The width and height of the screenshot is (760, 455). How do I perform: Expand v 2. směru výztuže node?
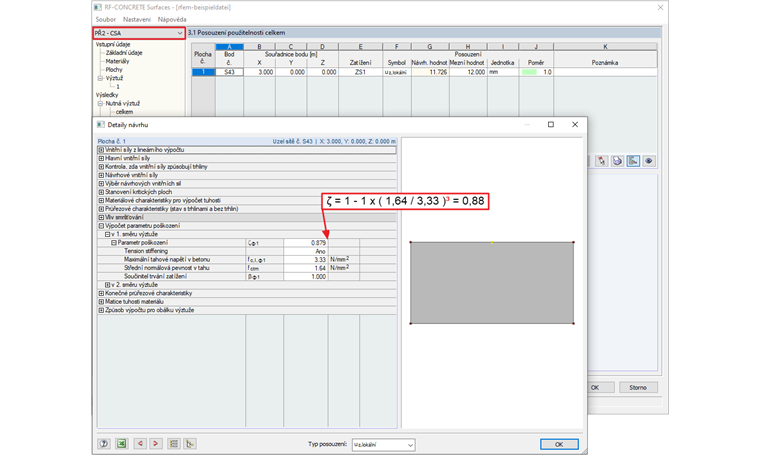pyautogui.click(x=108, y=285)
